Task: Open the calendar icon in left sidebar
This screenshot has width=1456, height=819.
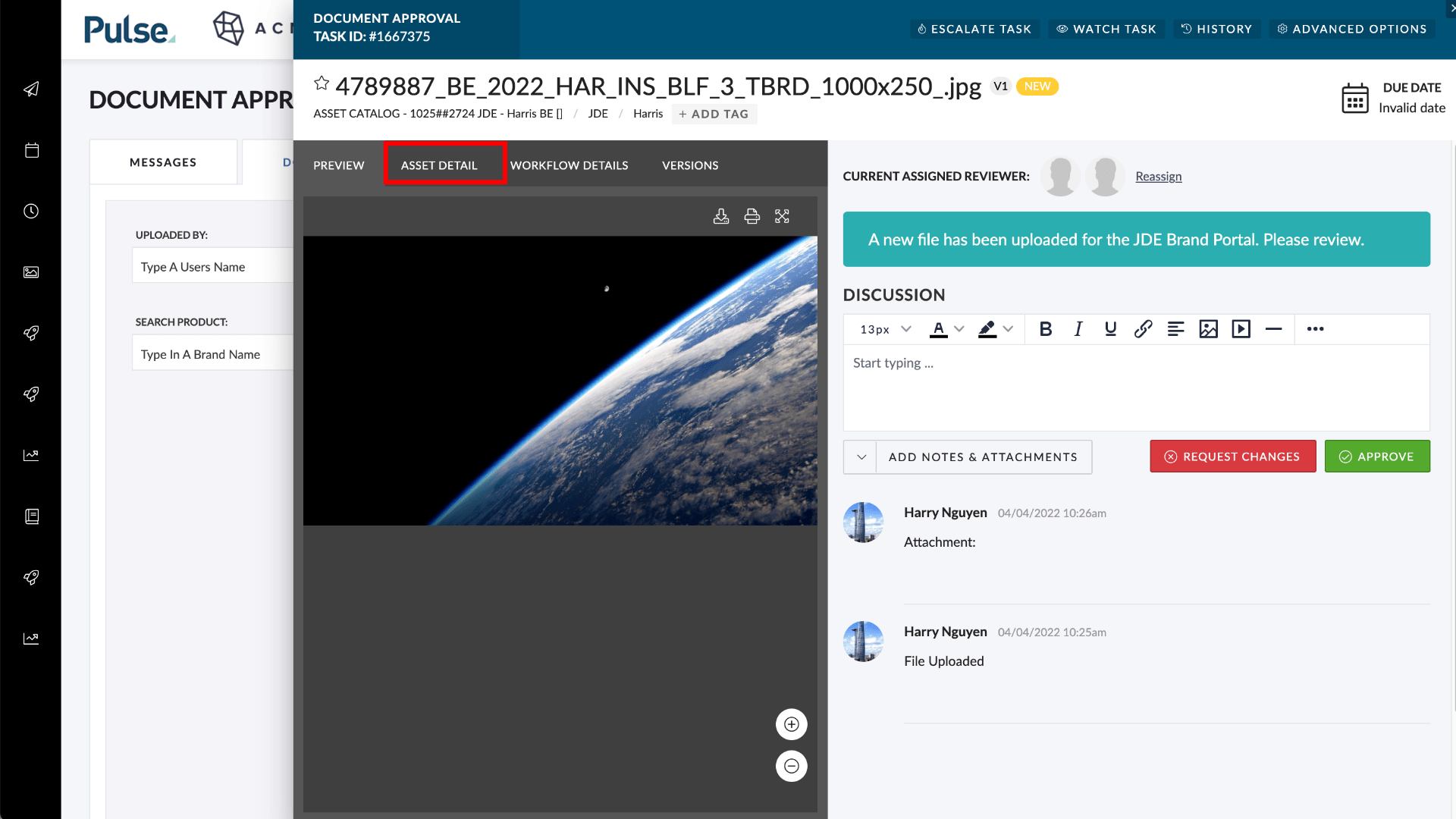Action: (x=31, y=150)
